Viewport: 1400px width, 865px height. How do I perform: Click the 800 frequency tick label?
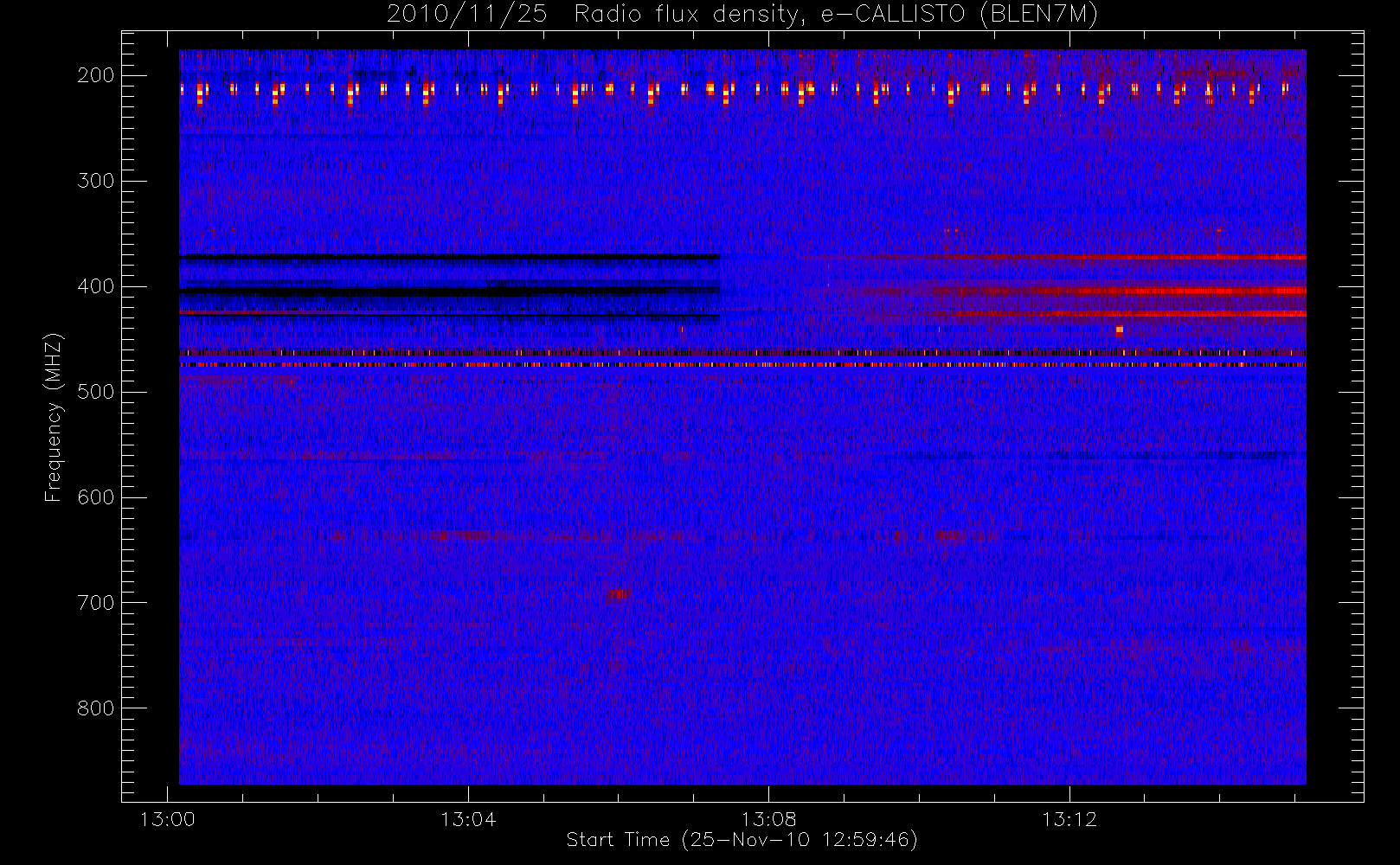(96, 708)
